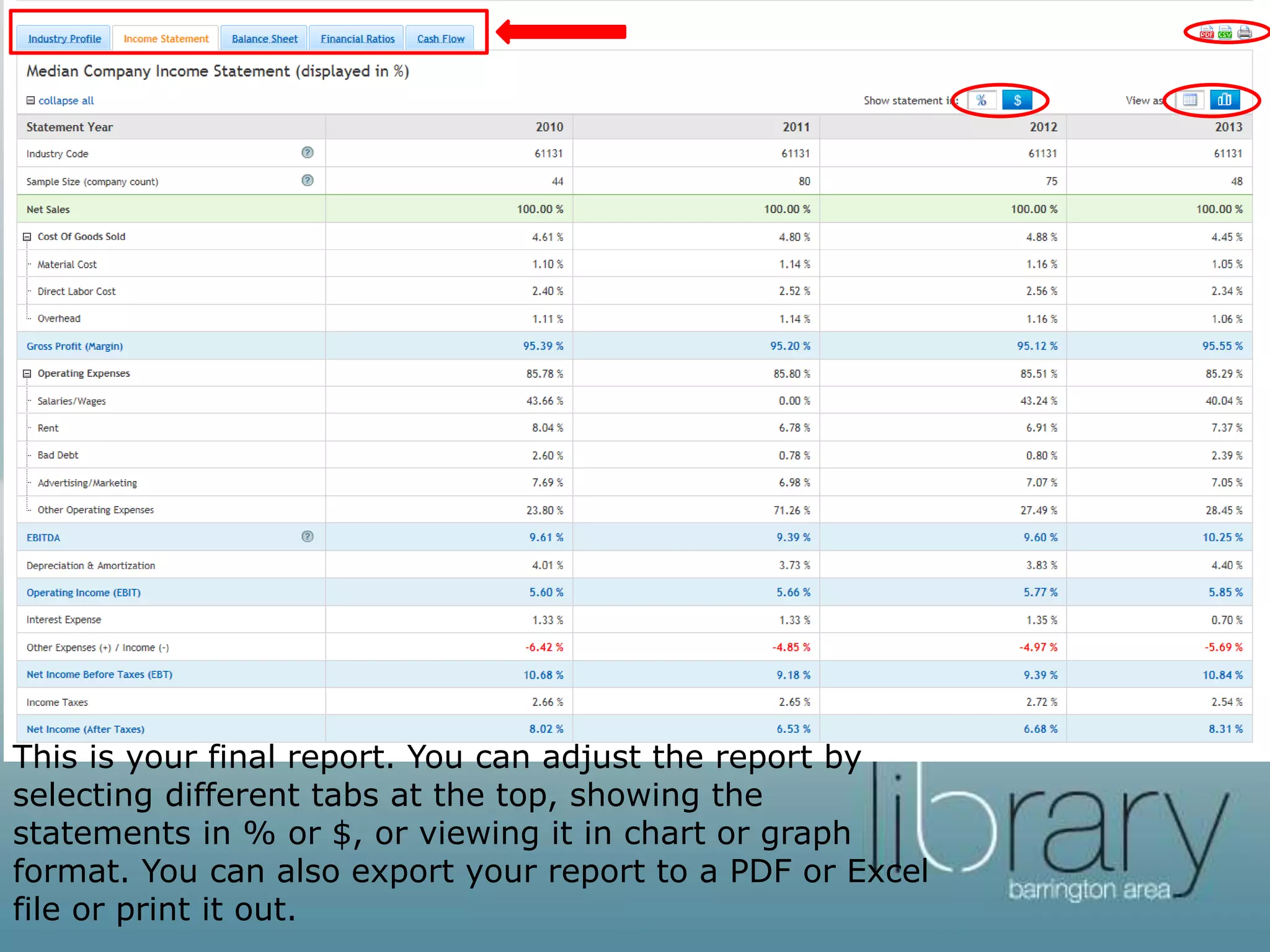This screenshot has height=952, width=1270.
Task: Select Net Income (After Taxes) label
Action: (x=86, y=729)
